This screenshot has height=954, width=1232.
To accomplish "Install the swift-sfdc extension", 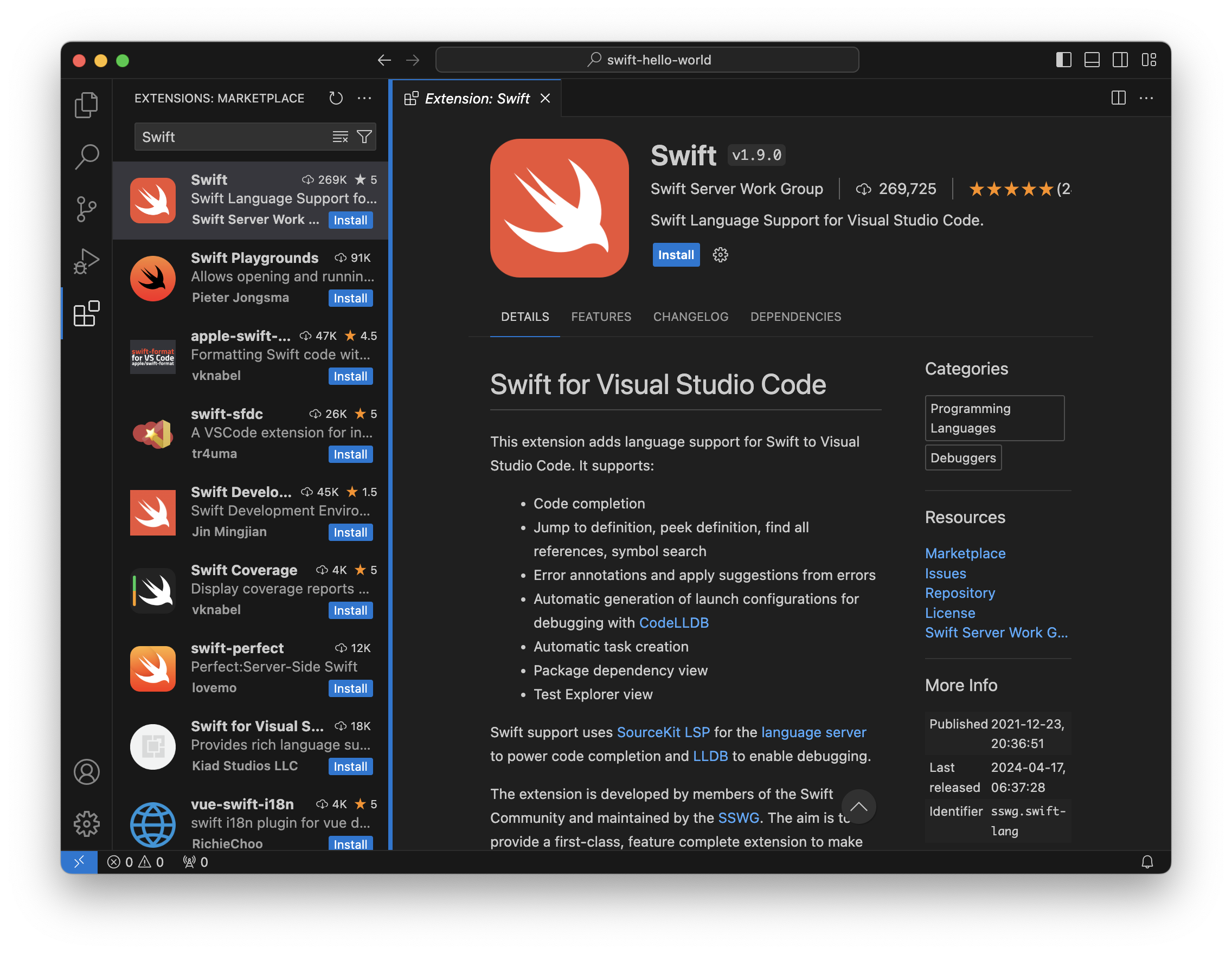I will [x=350, y=454].
